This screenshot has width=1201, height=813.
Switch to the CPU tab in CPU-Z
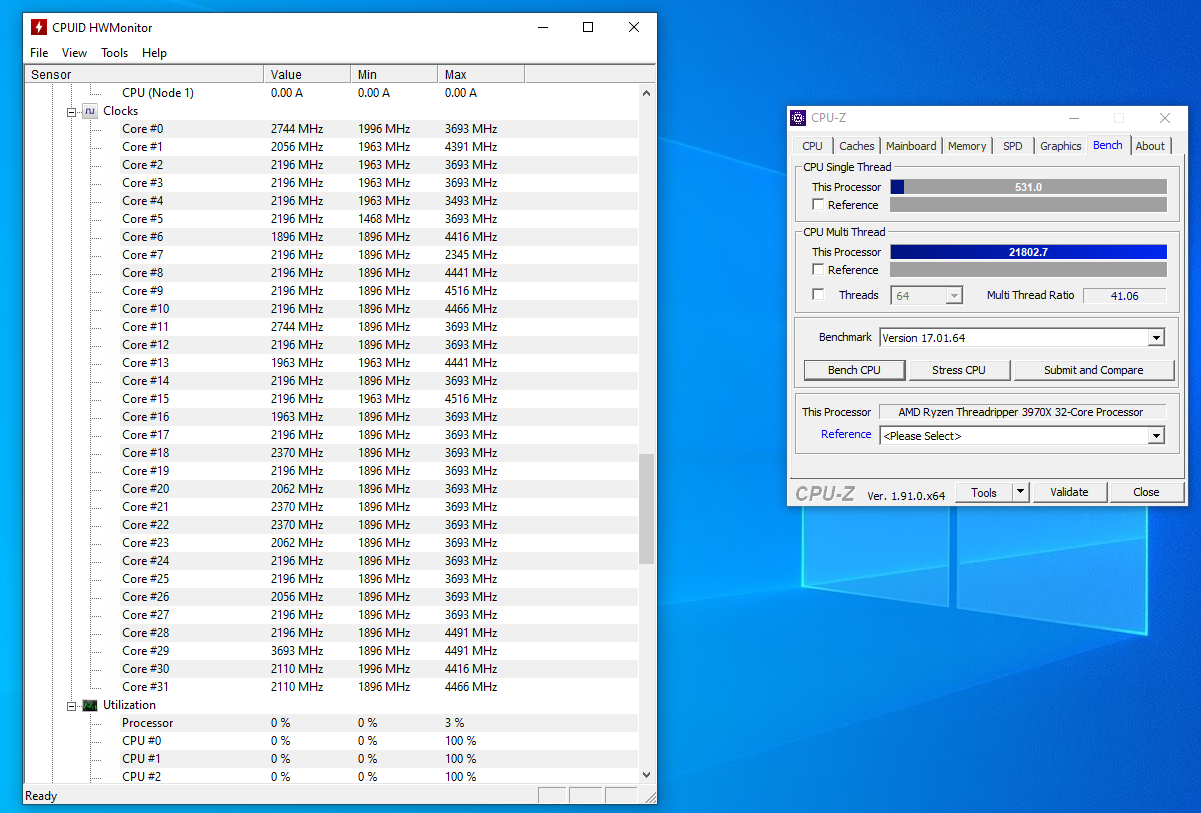[813, 146]
